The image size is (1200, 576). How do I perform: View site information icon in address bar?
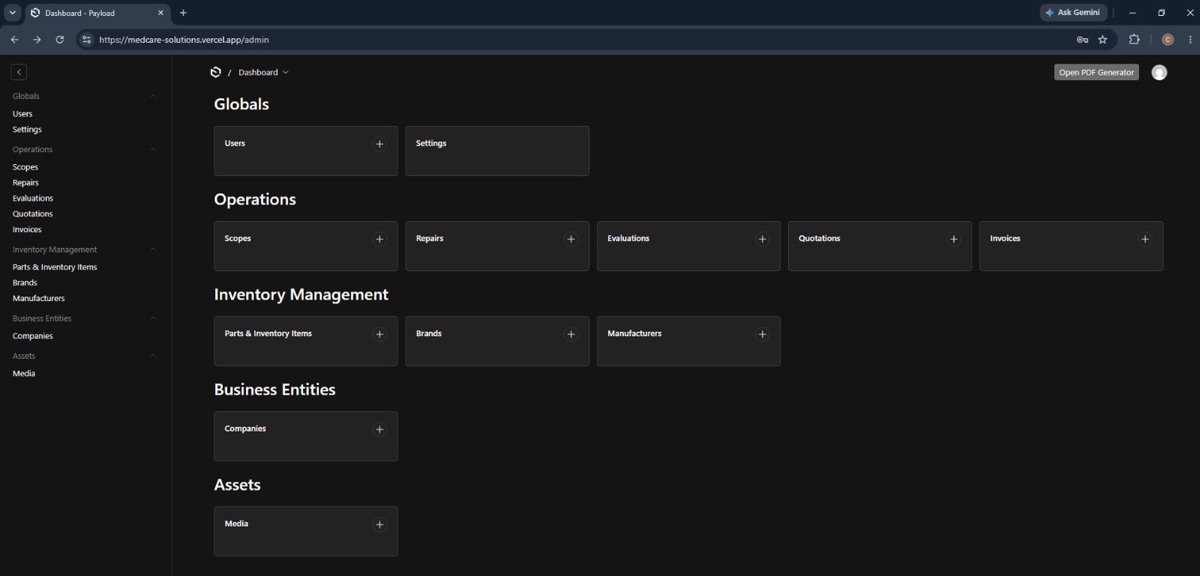click(87, 40)
